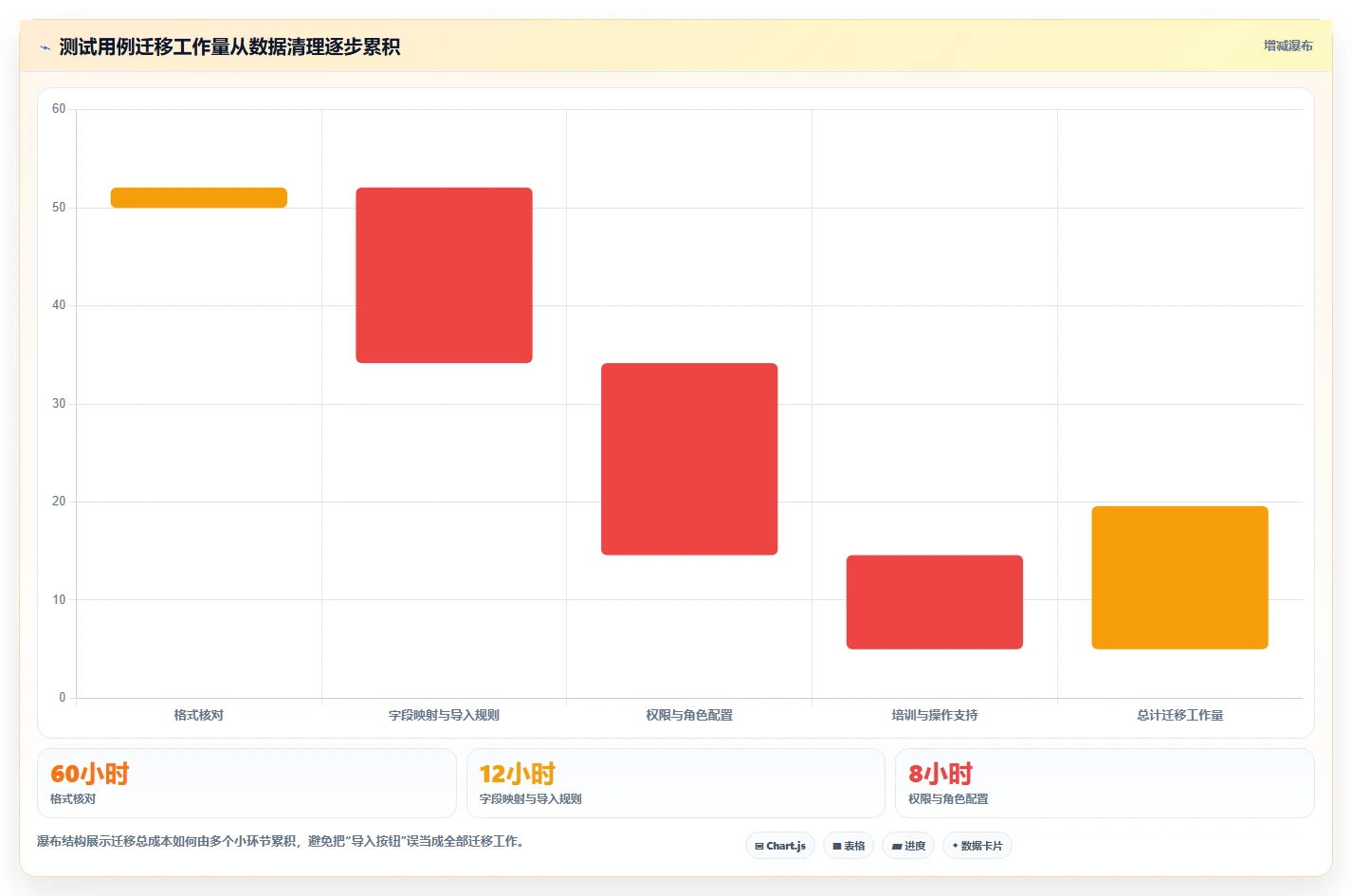Click the red 权限与角色配置 bar
This screenshot has width=1352, height=896.
pyautogui.click(x=689, y=459)
